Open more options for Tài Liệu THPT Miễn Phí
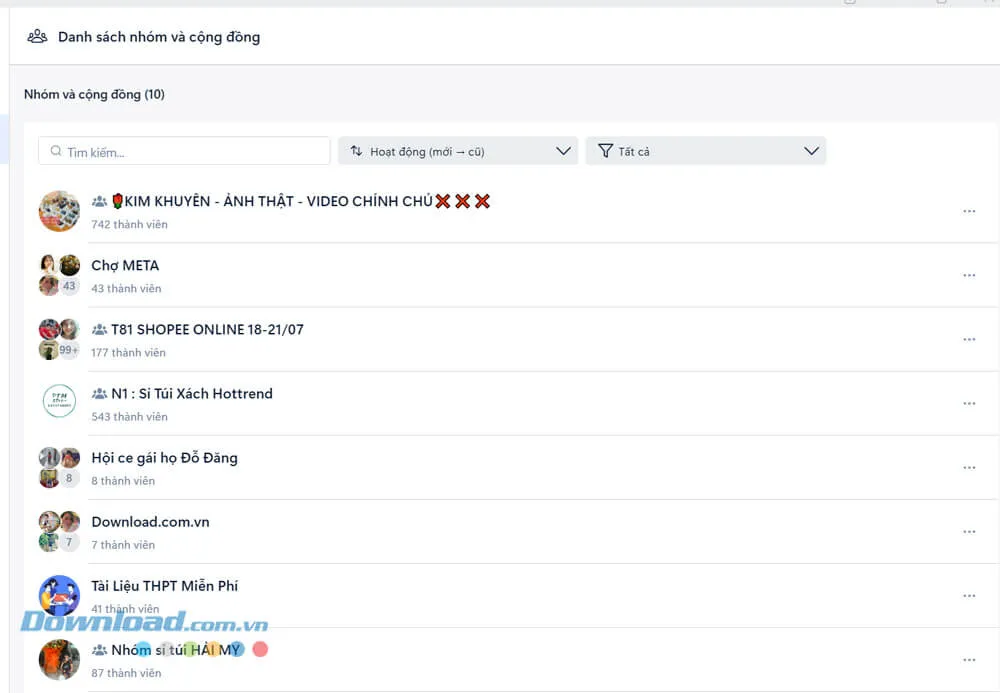This screenshot has height=693, width=1000. pos(968,596)
